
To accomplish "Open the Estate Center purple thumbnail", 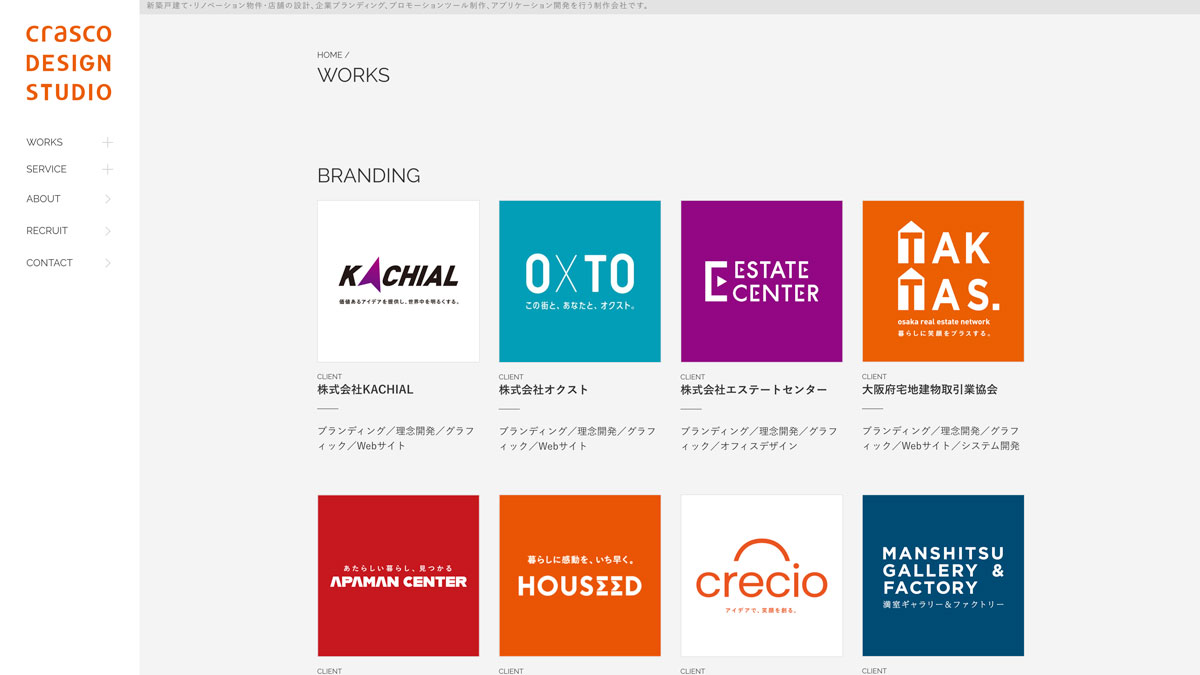I will [x=761, y=281].
